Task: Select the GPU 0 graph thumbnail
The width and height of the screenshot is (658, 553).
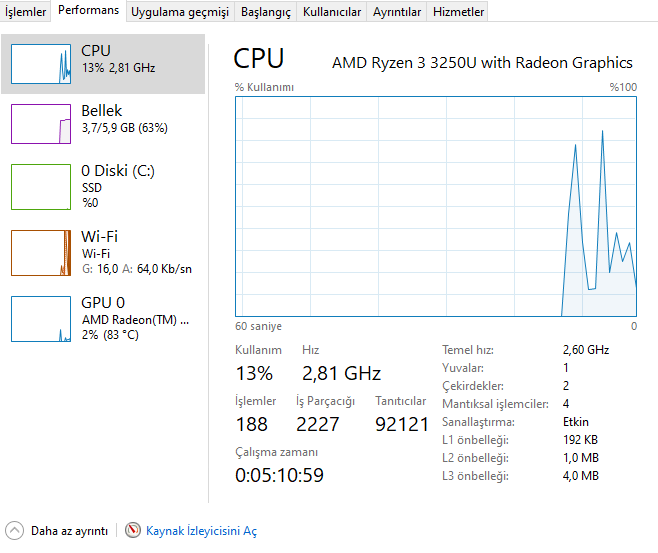Action: (41, 318)
